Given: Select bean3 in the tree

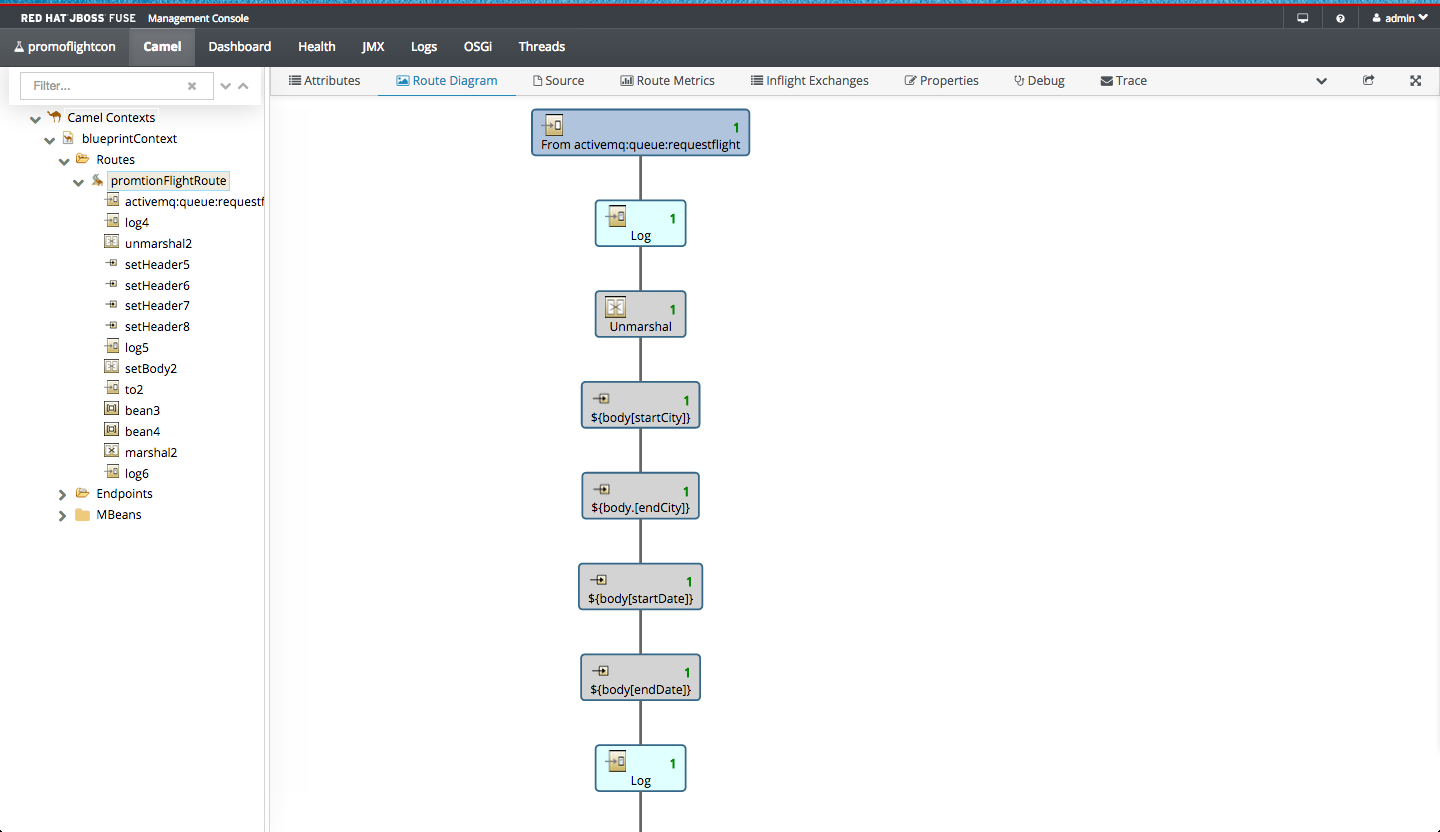Looking at the screenshot, I should (142, 411).
